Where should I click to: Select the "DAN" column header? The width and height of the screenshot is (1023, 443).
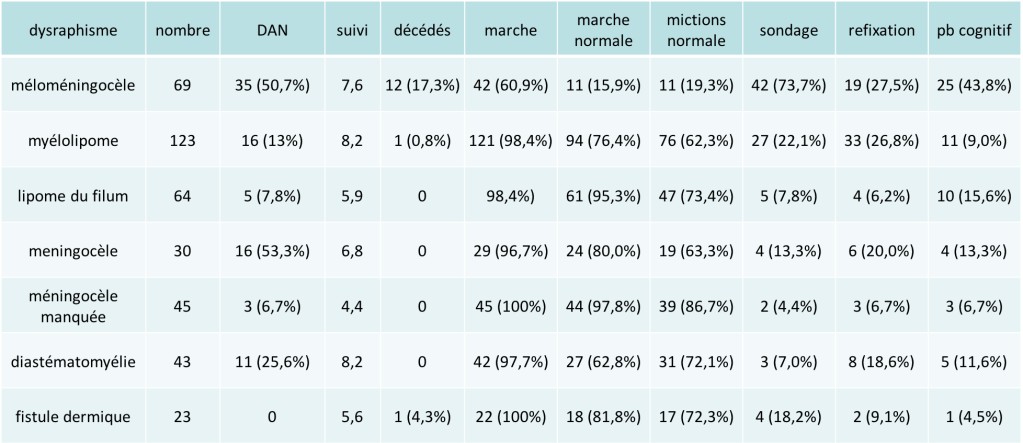273,30
